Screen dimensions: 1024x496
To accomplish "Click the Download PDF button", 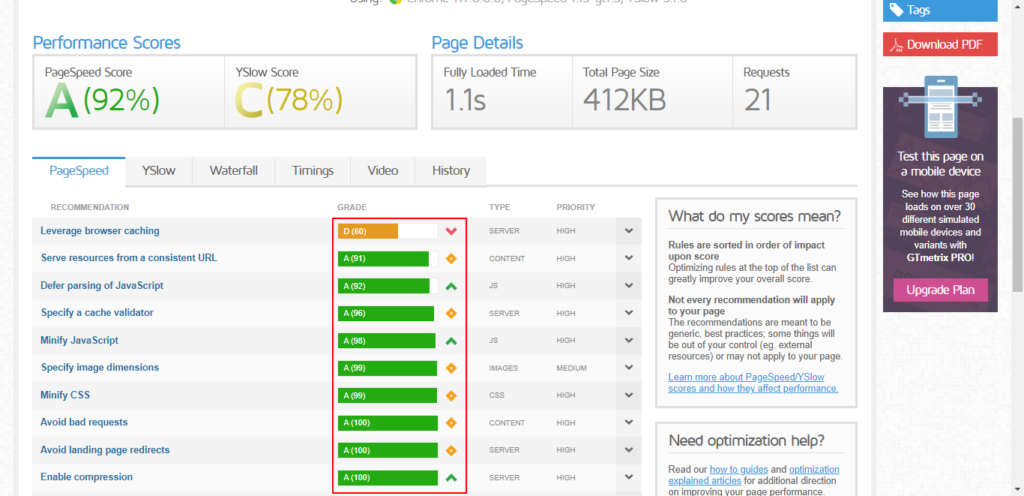I will [x=940, y=44].
